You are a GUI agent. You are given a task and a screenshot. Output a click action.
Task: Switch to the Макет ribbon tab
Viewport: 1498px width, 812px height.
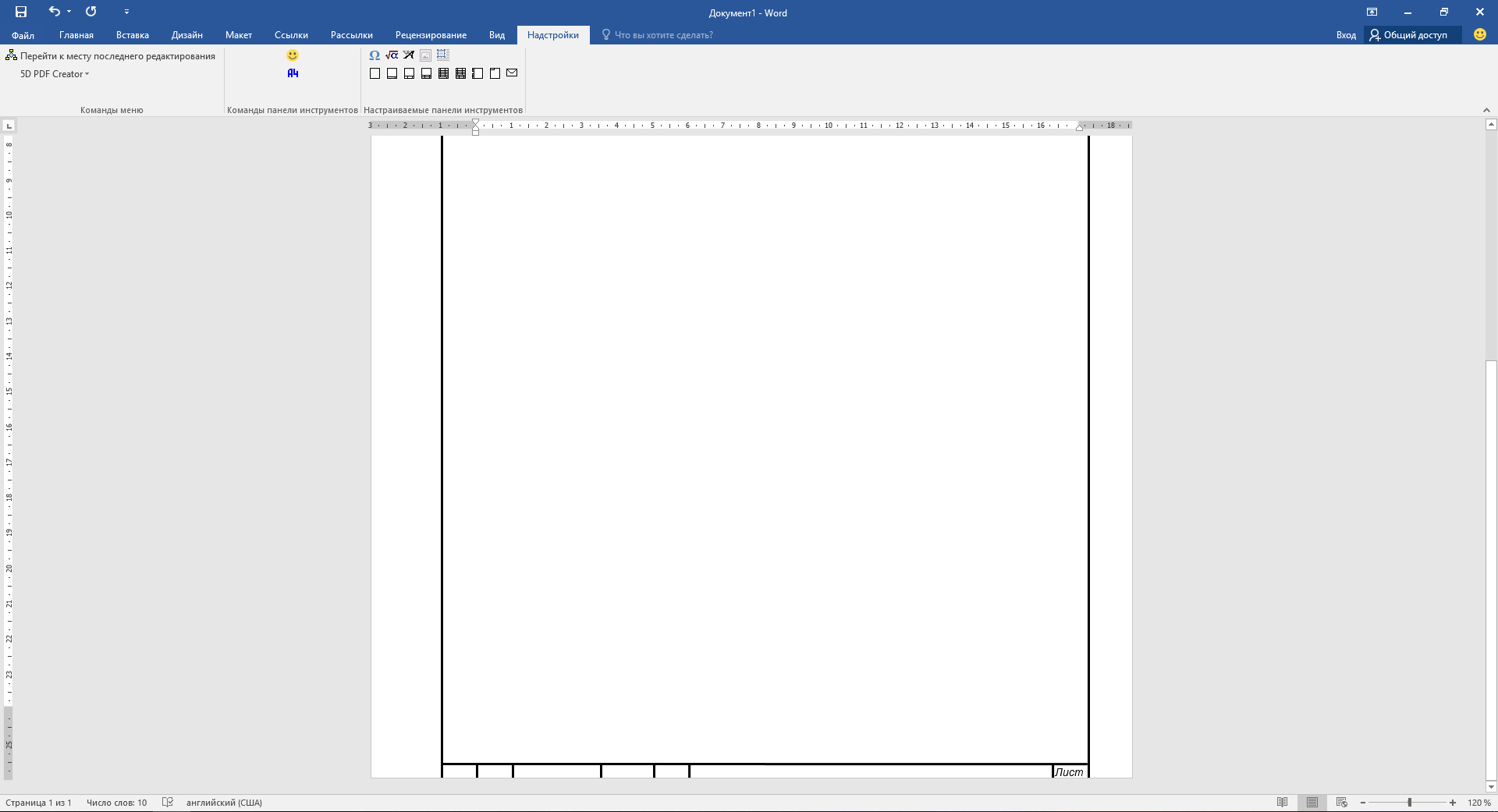(239, 35)
